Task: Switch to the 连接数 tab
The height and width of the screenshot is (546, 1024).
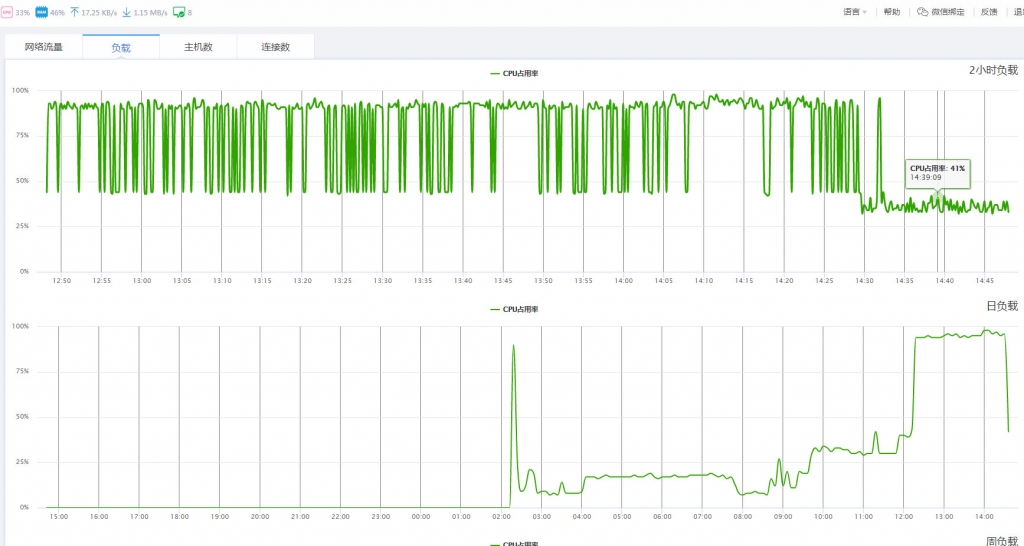Action: tap(275, 47)
